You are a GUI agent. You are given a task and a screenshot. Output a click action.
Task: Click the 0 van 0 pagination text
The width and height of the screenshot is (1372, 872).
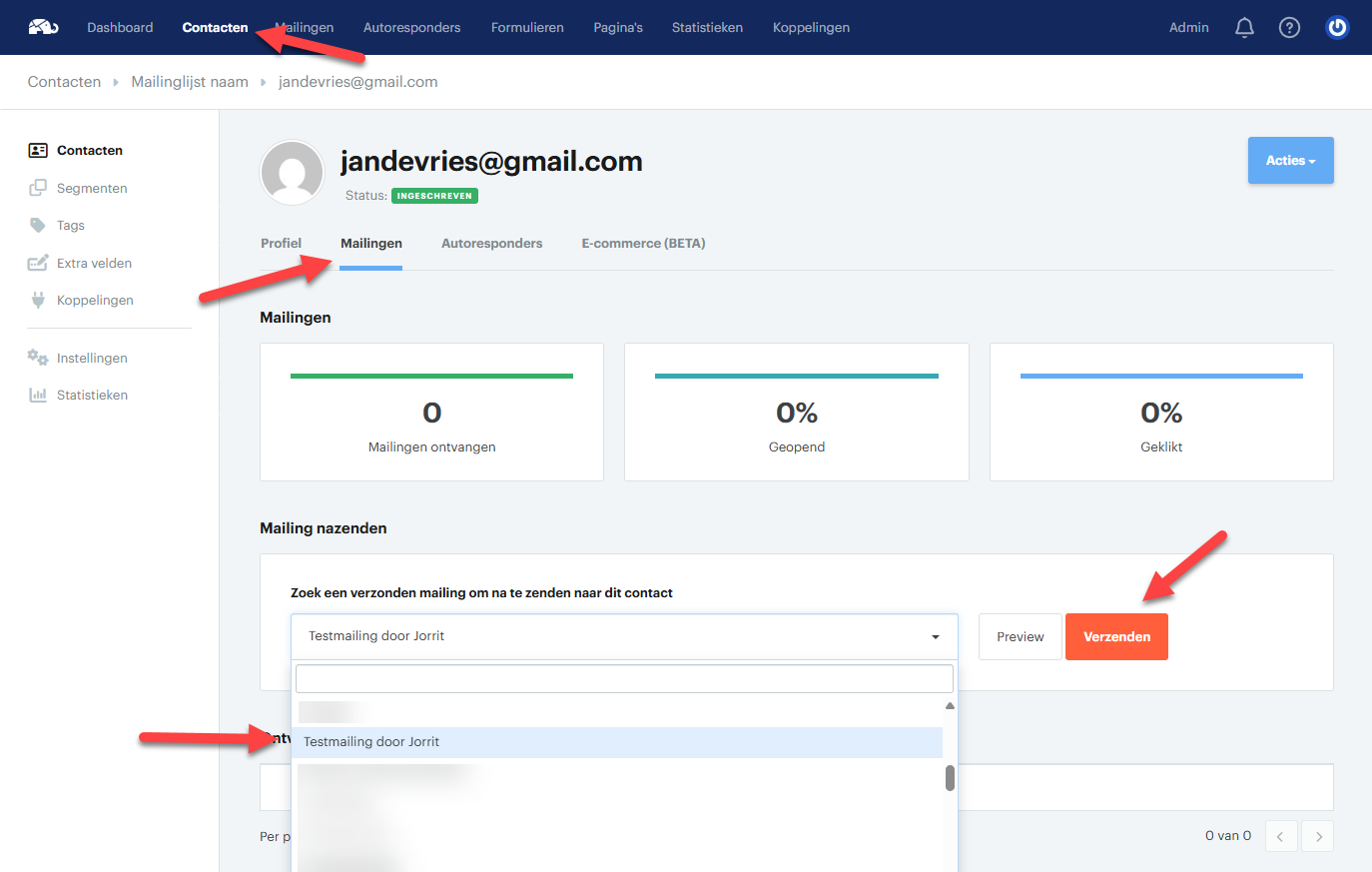click(1228, 836)
